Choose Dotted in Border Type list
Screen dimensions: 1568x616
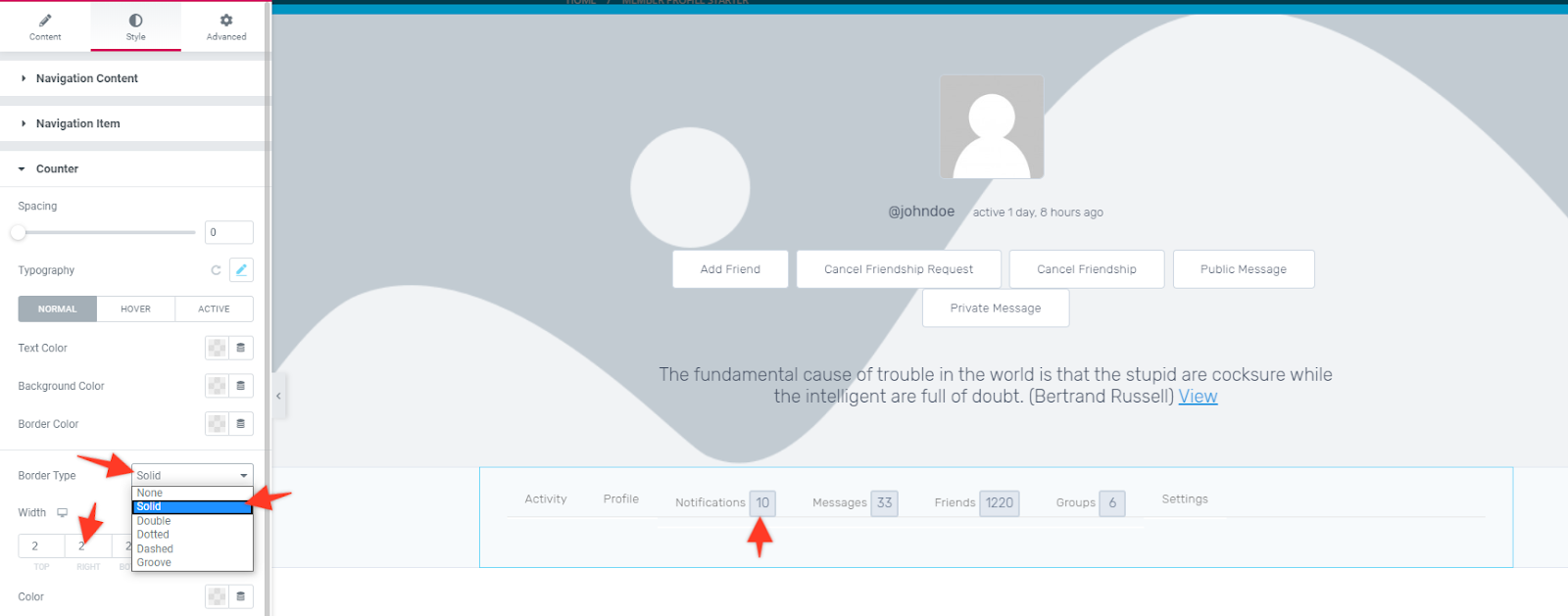click(x=192, y=535)
